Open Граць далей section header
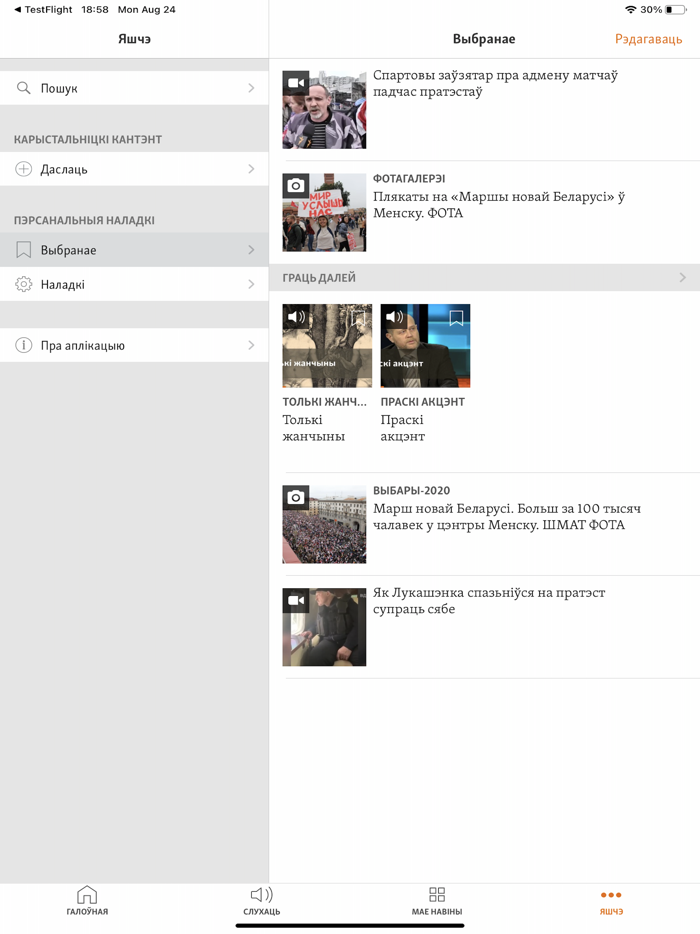 pyautogui.click(x=484, y=278)
